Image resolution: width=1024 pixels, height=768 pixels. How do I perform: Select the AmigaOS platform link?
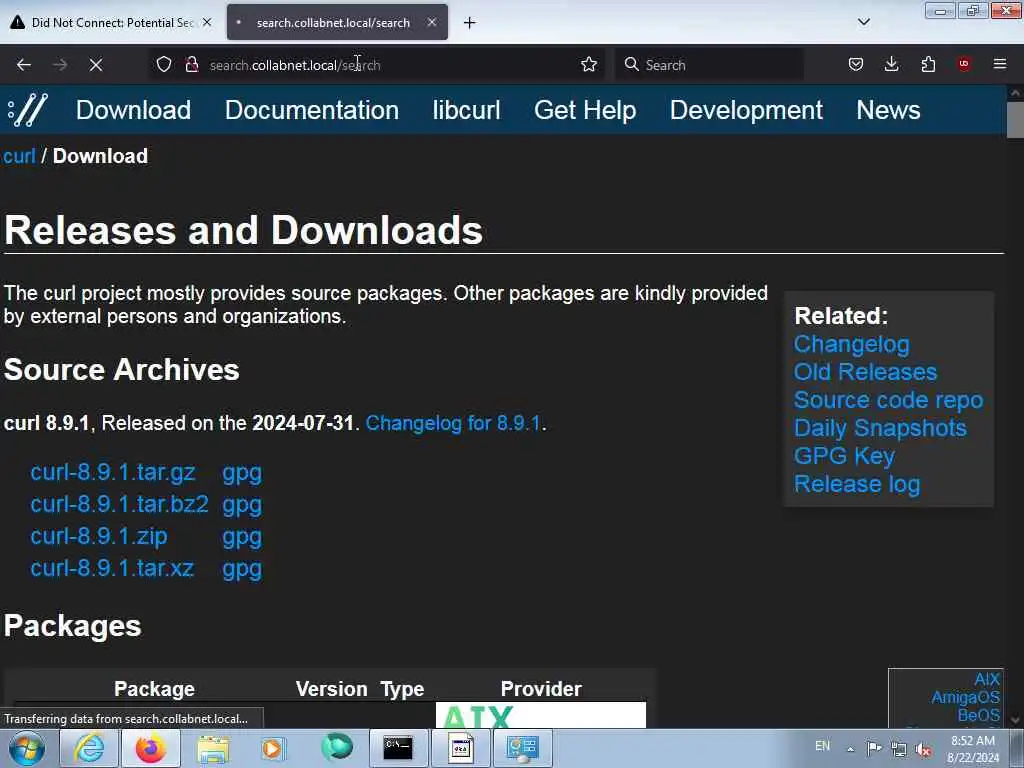[x=965, y=697]
